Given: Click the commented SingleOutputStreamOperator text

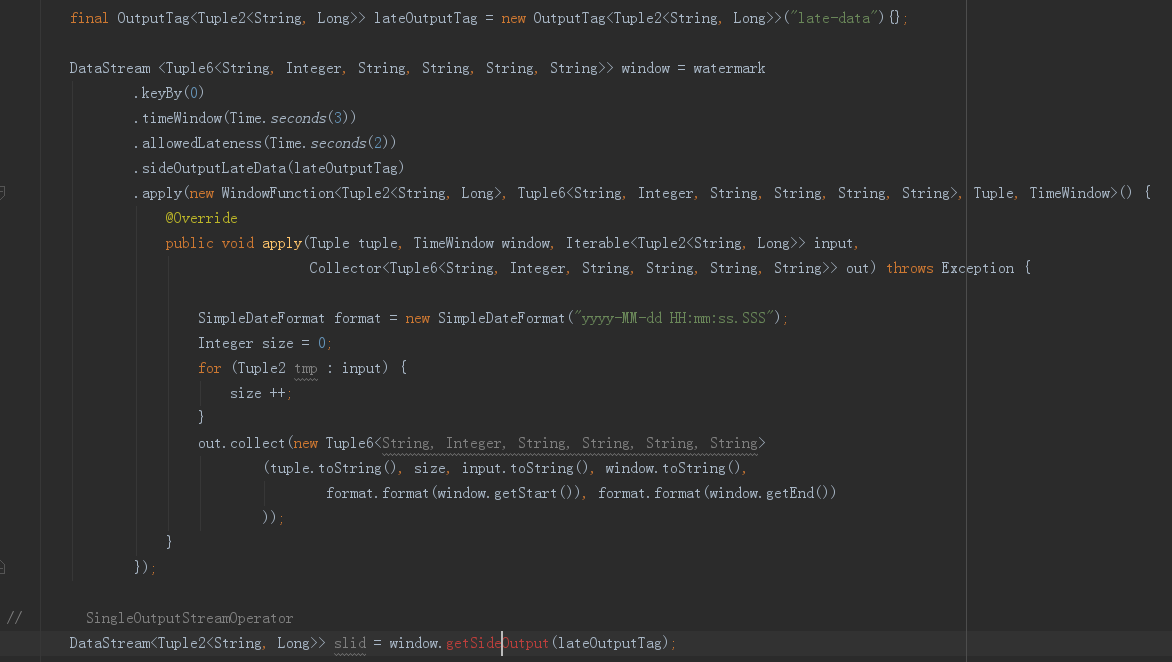Looking at the screenshot, I should tap(189, 618).
